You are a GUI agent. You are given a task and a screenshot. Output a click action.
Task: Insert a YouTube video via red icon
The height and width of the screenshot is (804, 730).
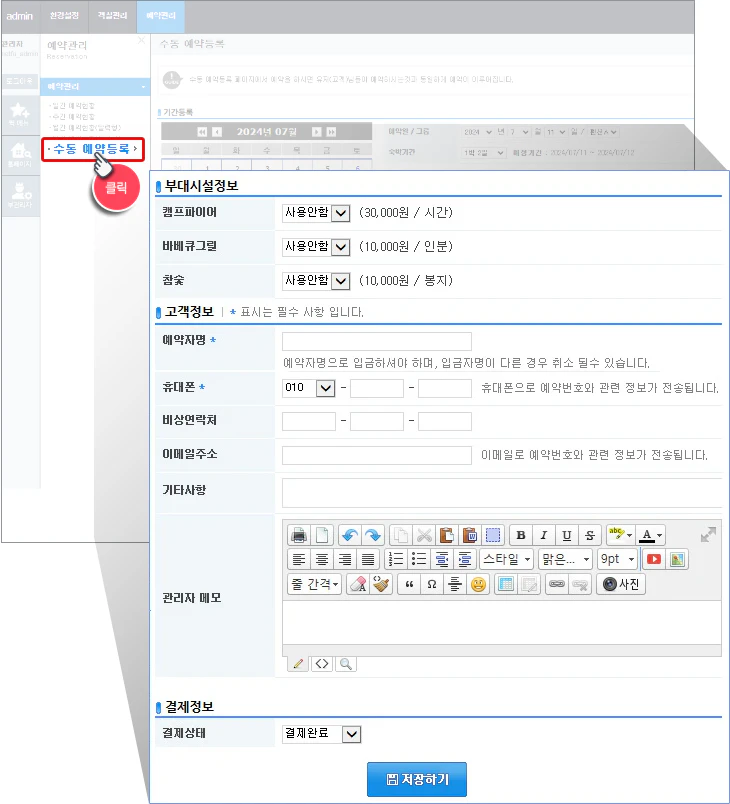[654, 559]
